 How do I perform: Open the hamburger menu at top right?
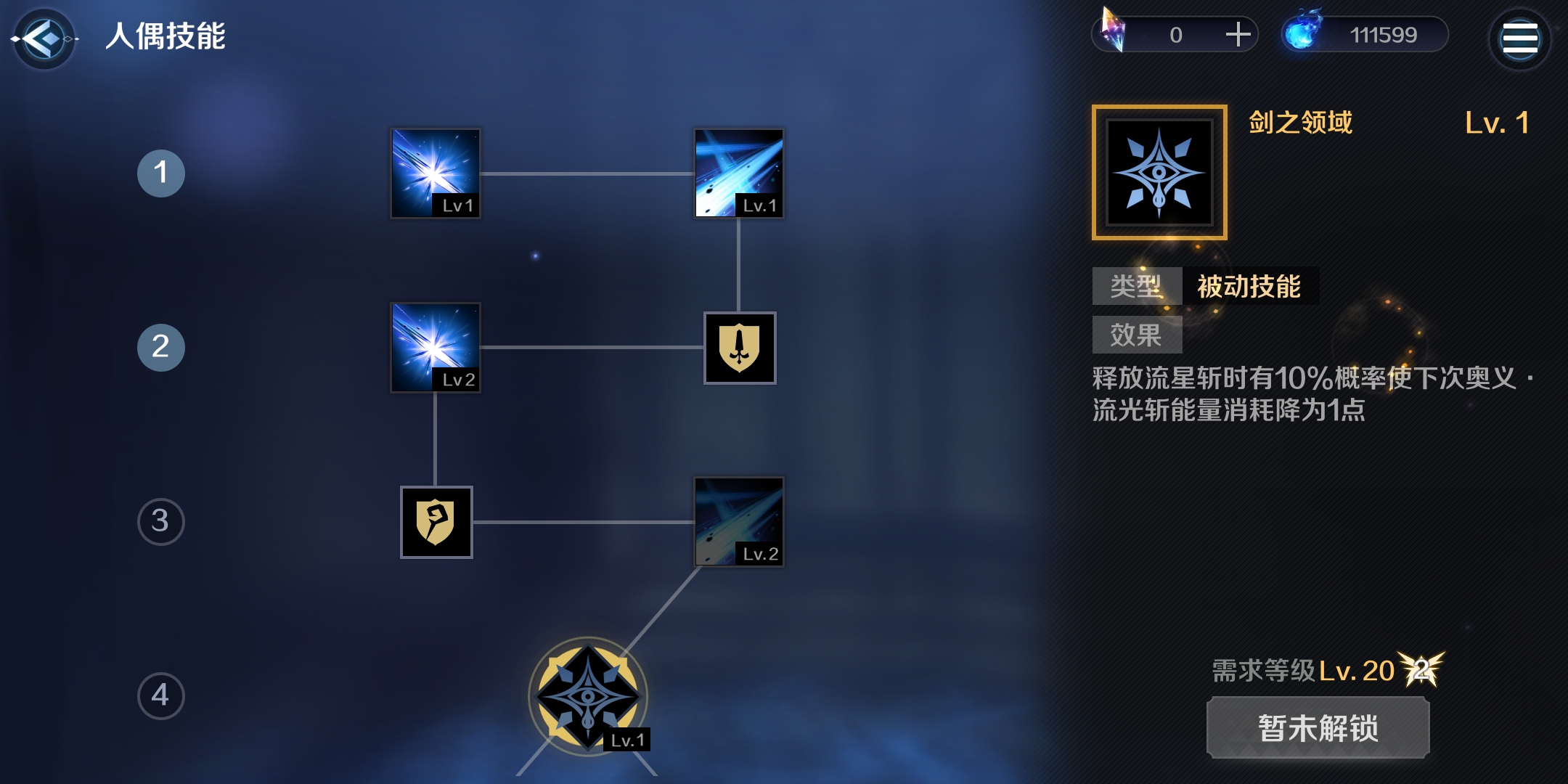pyautogui.click(x=1519, y=38)
